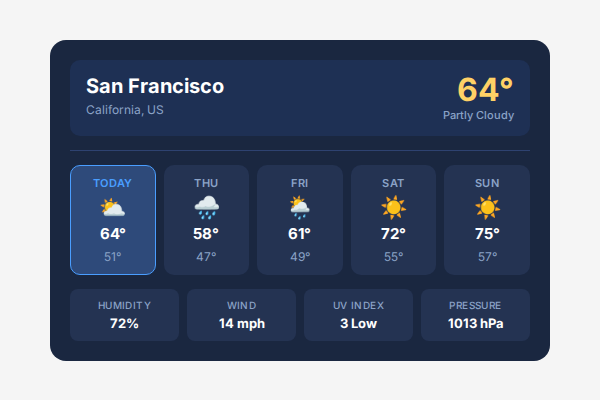Select the UV Index 3 Low card
The width and height of the screenshot is (600, 400).
(x=358, y=315)
